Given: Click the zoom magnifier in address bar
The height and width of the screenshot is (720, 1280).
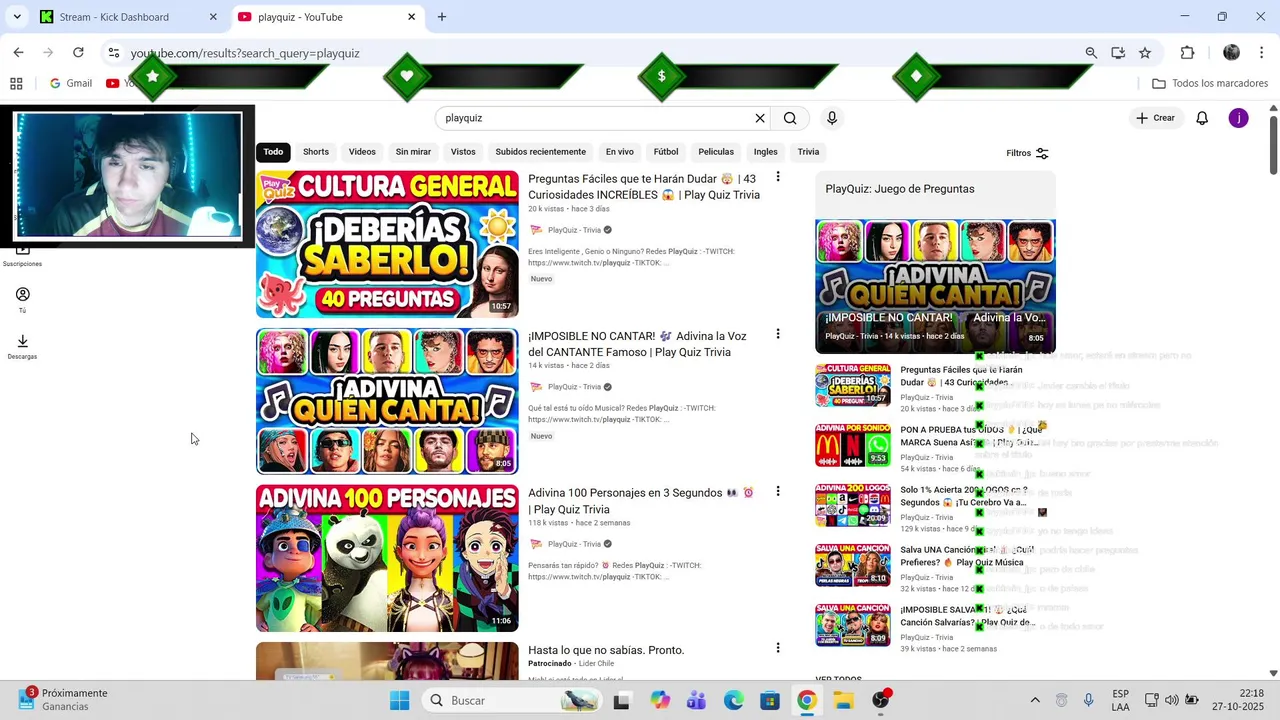Looking at the screenshot, I should tap(1091, 53).
